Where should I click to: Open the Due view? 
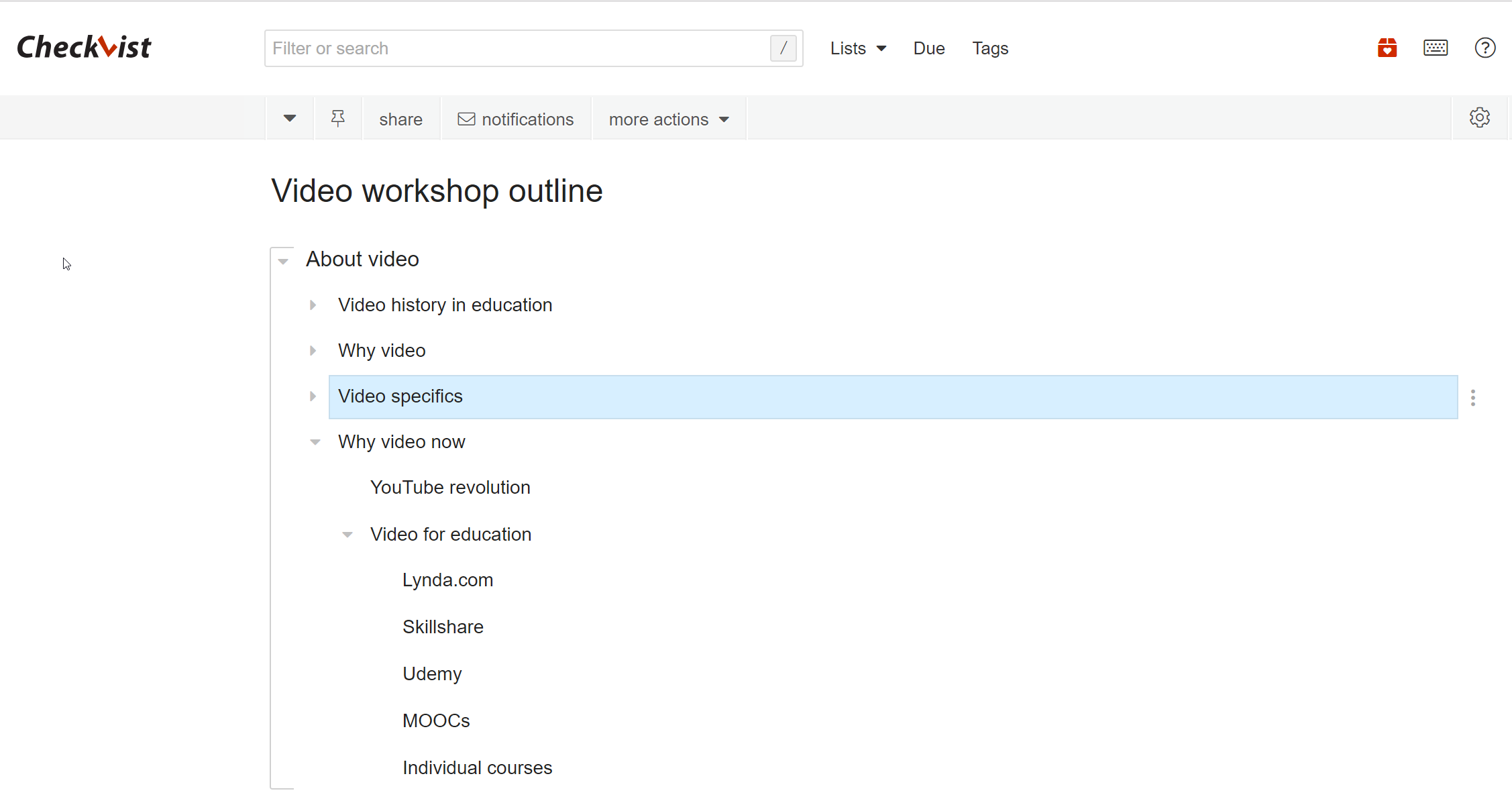(929, 48)
